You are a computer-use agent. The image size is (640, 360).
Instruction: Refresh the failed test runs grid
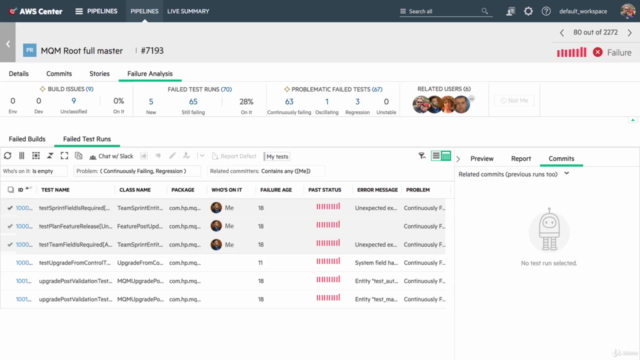(7, 156)
